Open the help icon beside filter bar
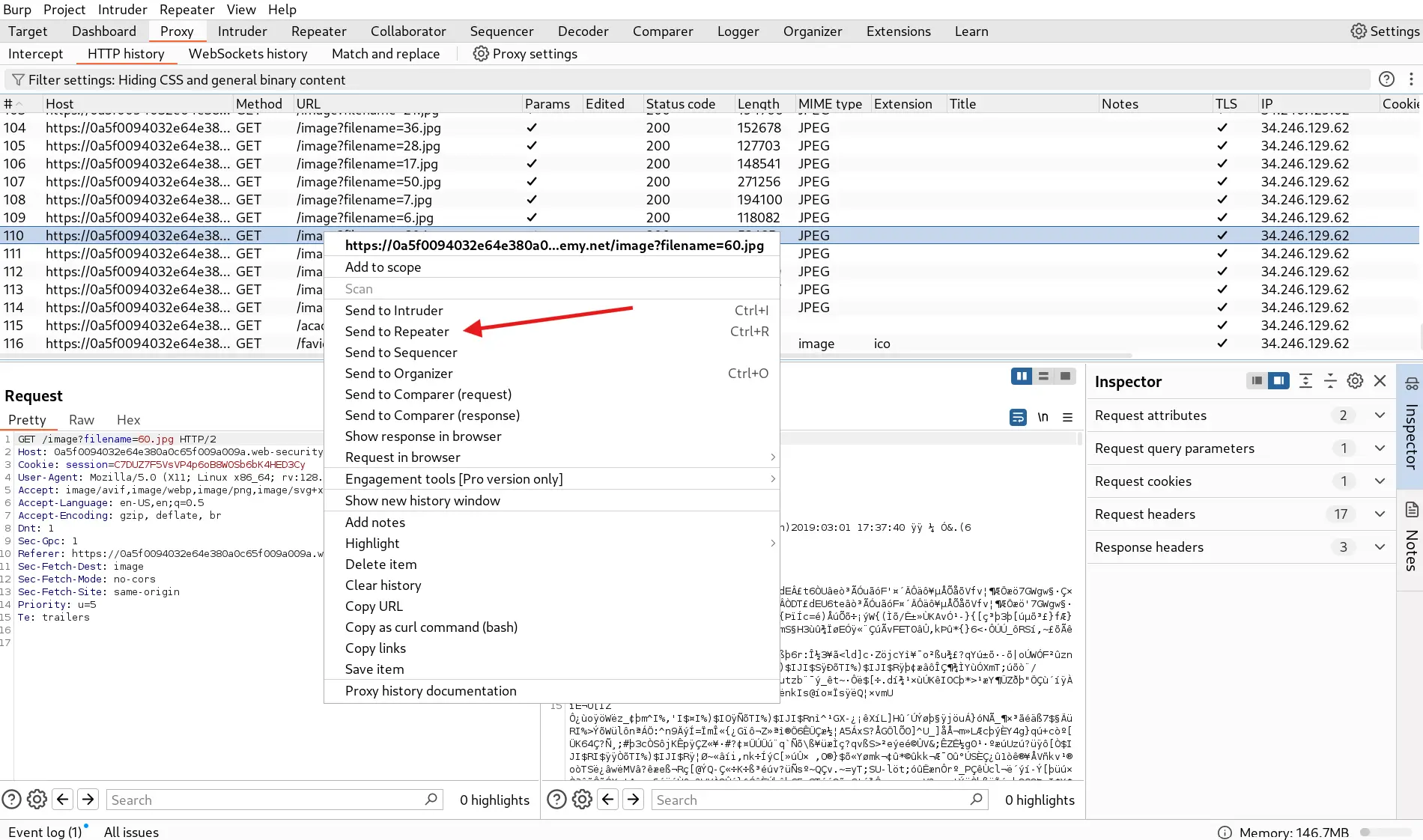 coord(1386,79)
